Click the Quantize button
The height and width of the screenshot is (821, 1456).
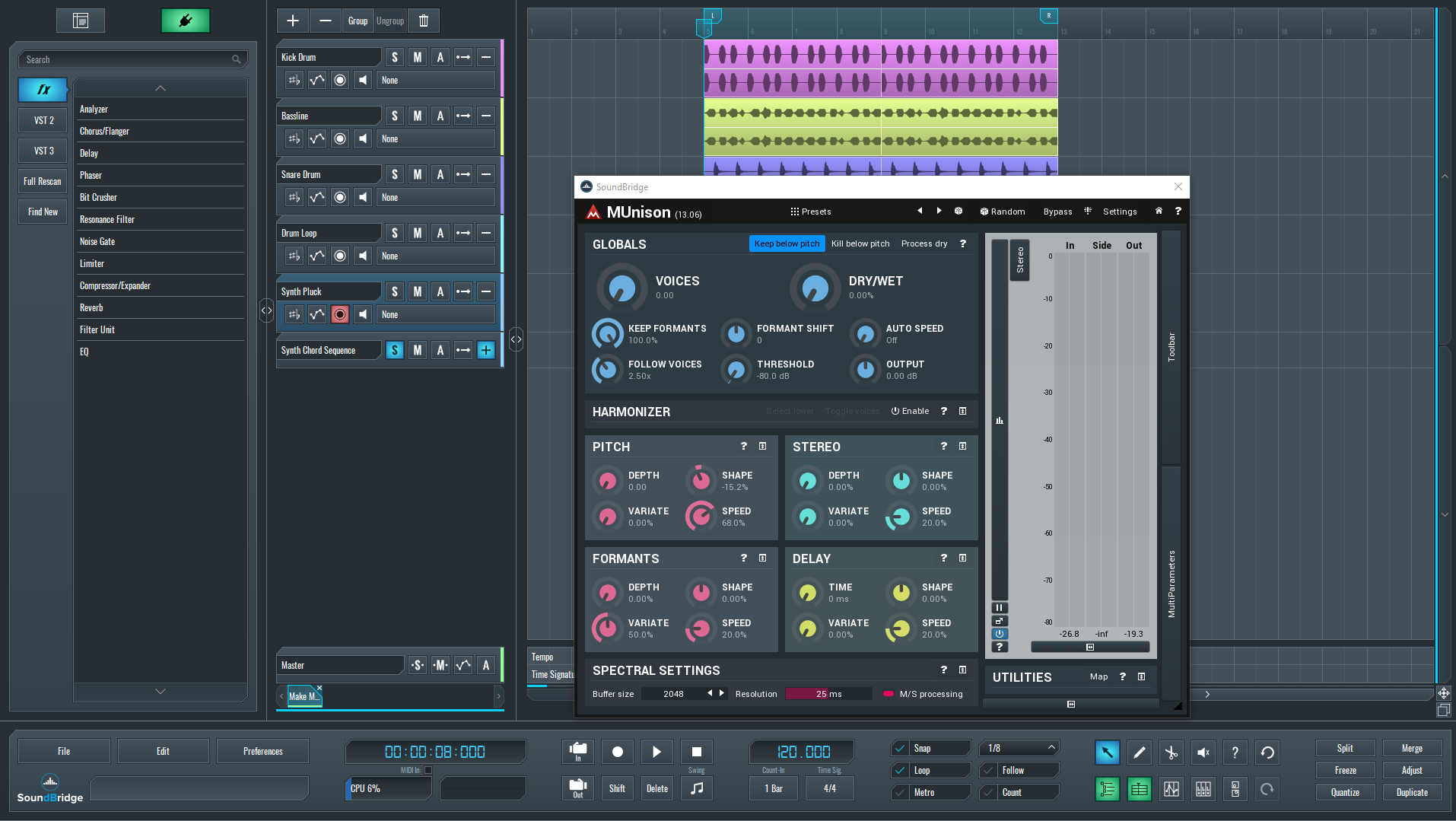pyautogui.click(x=1345, y=792)
